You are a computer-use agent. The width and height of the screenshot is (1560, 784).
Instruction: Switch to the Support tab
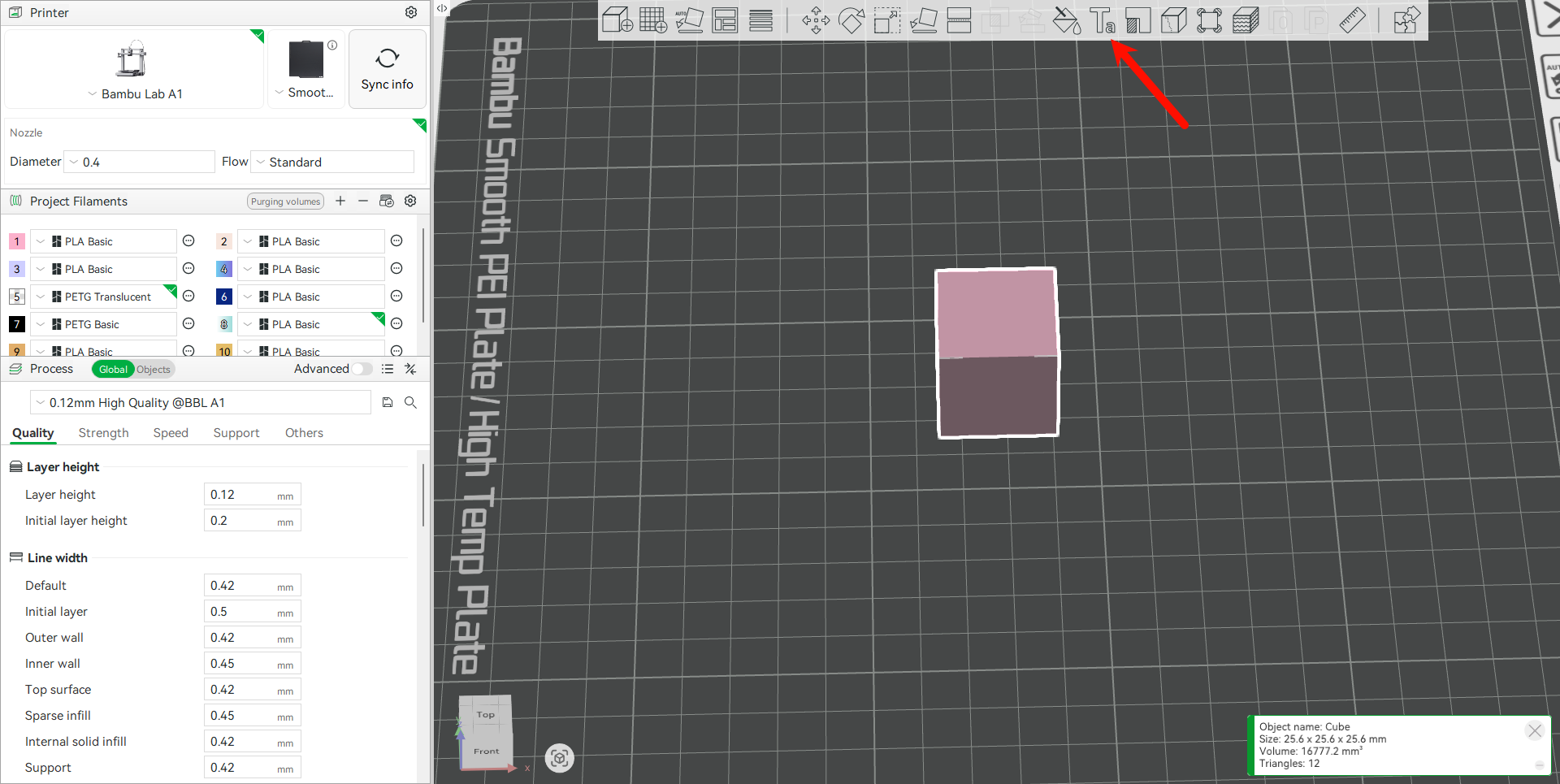236,433
